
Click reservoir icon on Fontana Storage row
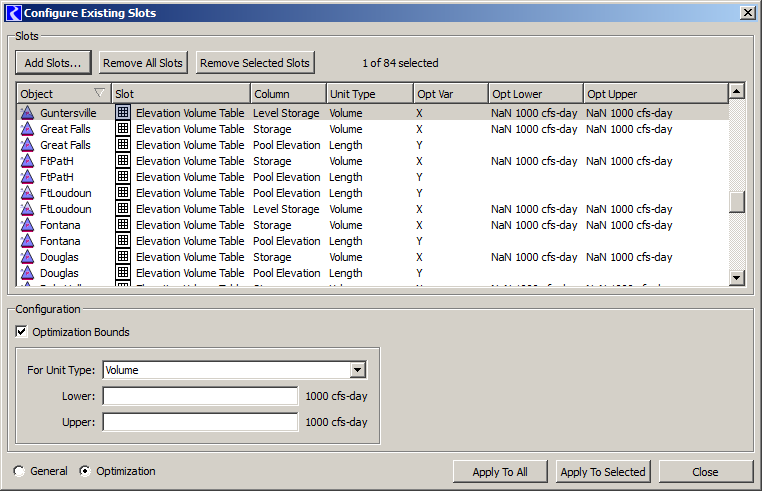(x=27, y=225)
